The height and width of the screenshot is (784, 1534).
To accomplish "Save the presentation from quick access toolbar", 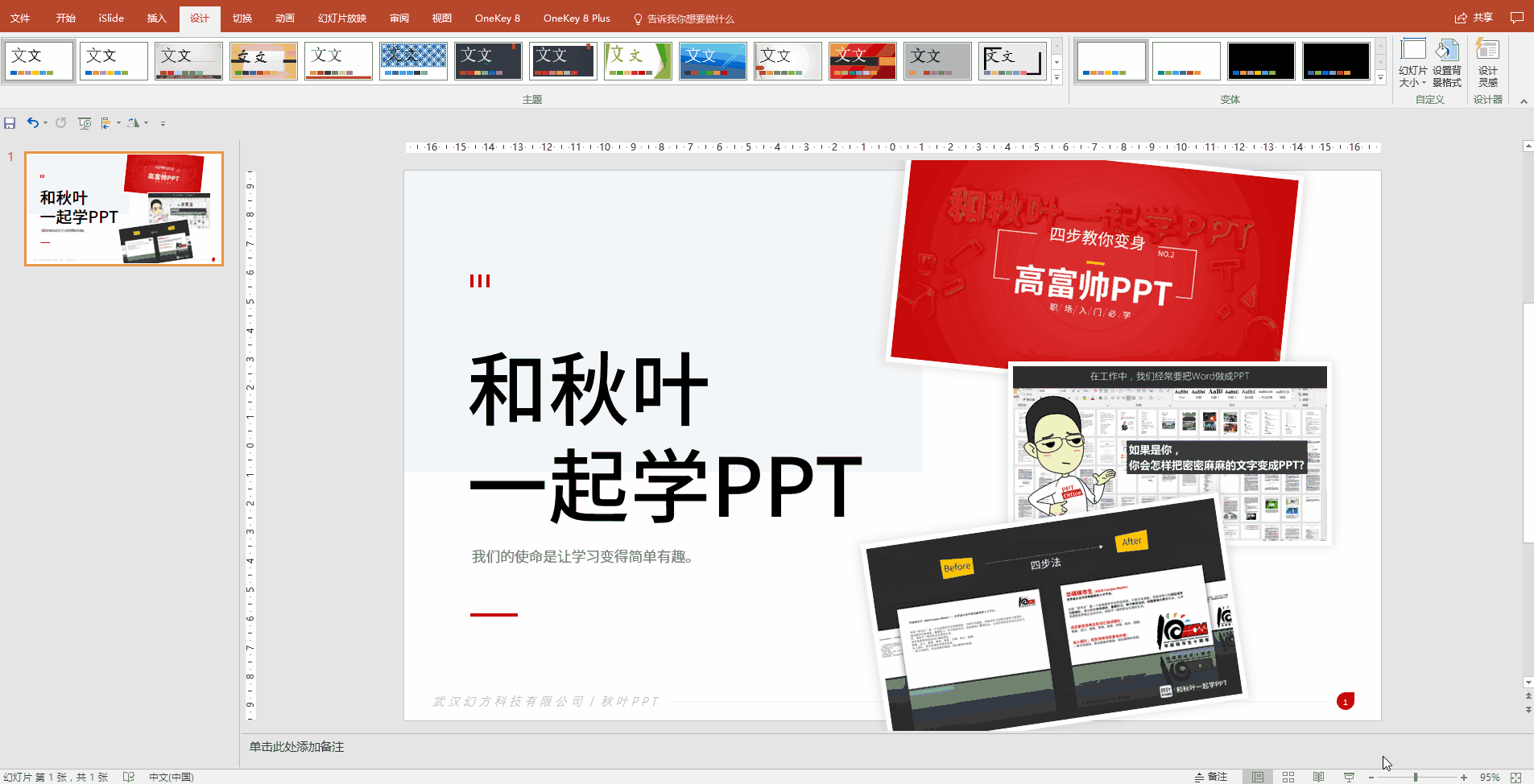I will click(x=10, y=123).
